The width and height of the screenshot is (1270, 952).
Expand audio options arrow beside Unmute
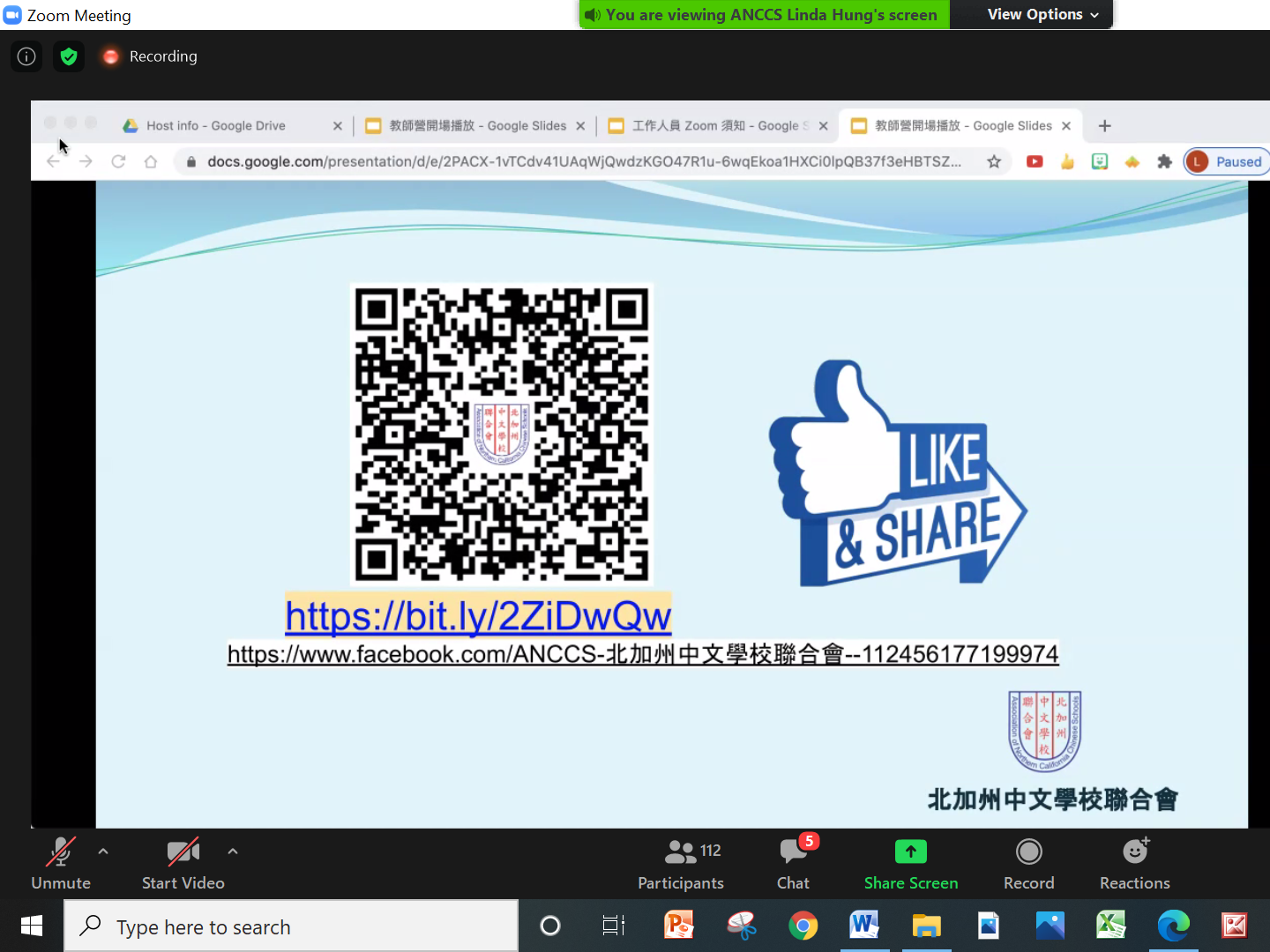click(103, 852)
